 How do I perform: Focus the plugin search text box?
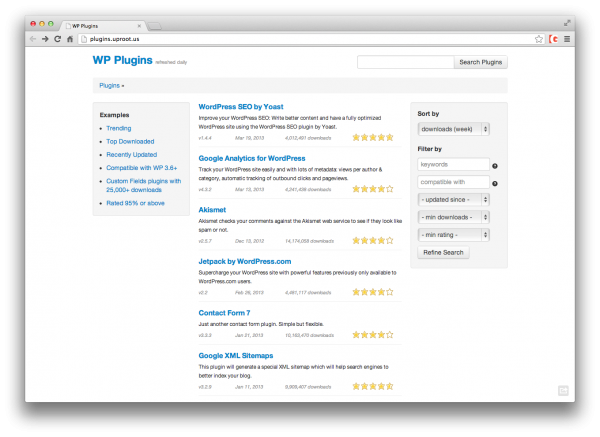406,62
